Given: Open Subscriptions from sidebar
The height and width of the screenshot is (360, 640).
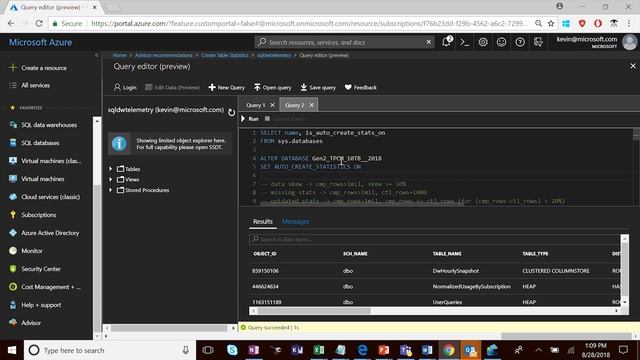Looking at the screenshot, I should click(x=33, y=215).
